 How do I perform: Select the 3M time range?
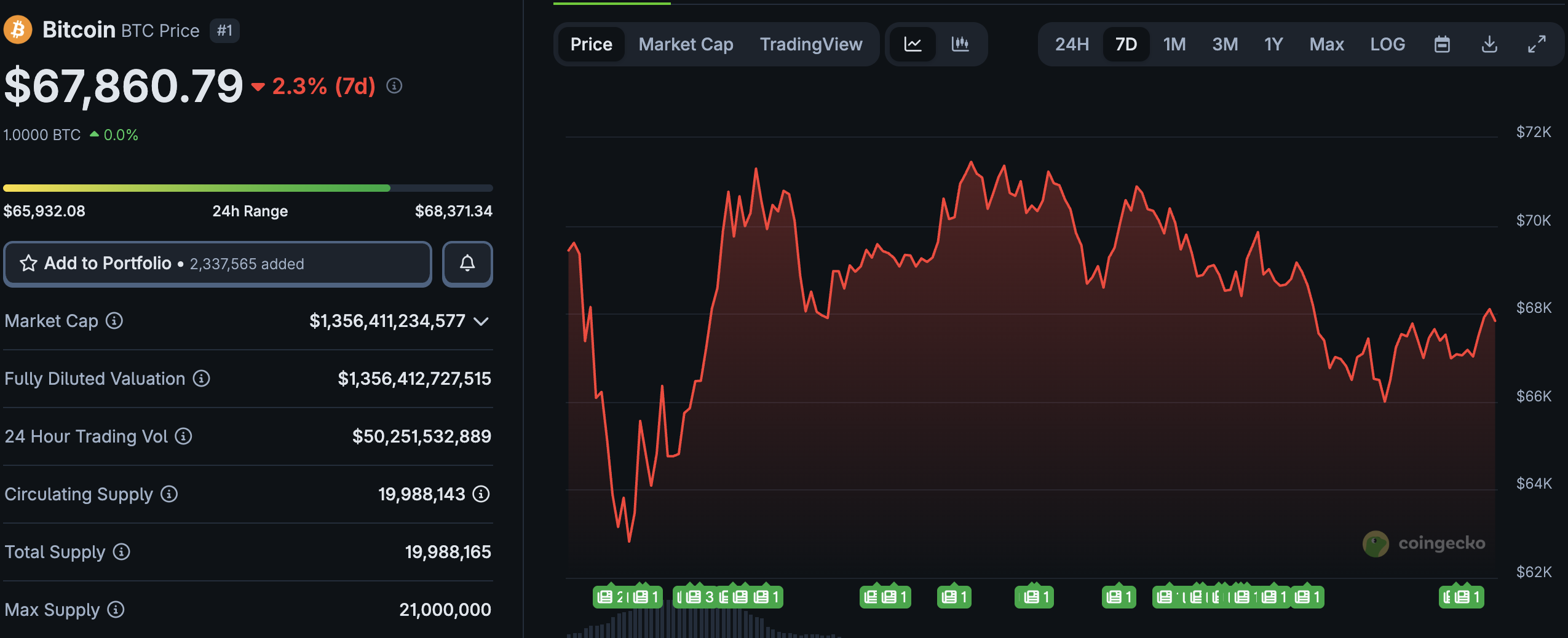1225,44
